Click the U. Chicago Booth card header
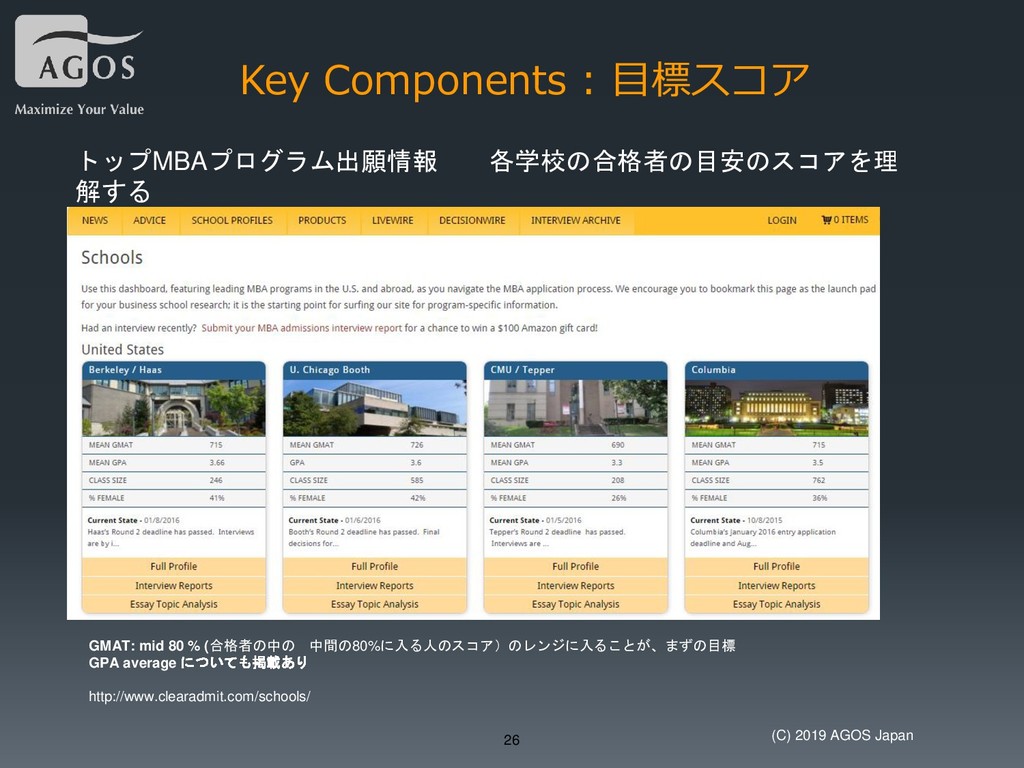Viewport: 1024px width, 768px height. [x=375, y=370]
